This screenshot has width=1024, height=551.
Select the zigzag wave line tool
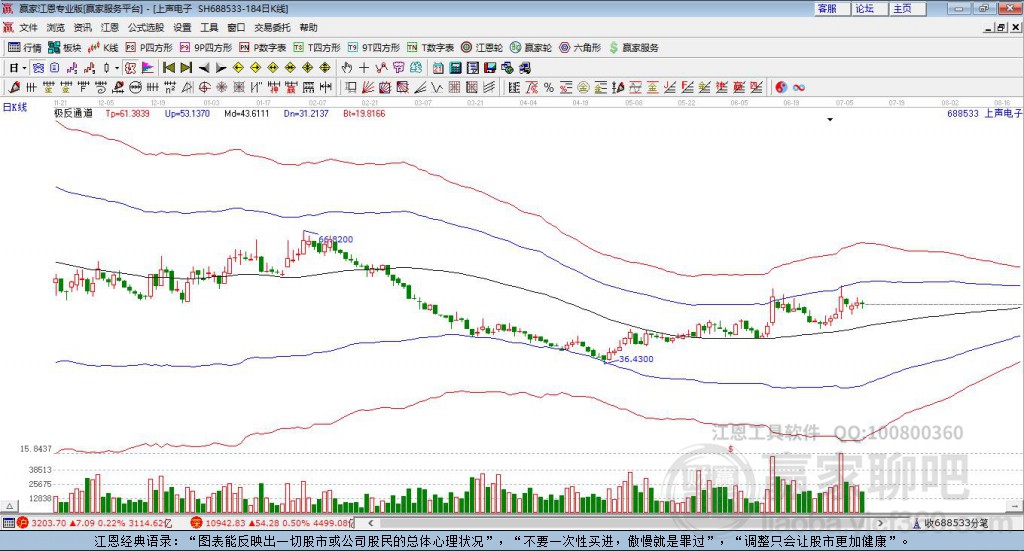(438, 87)
